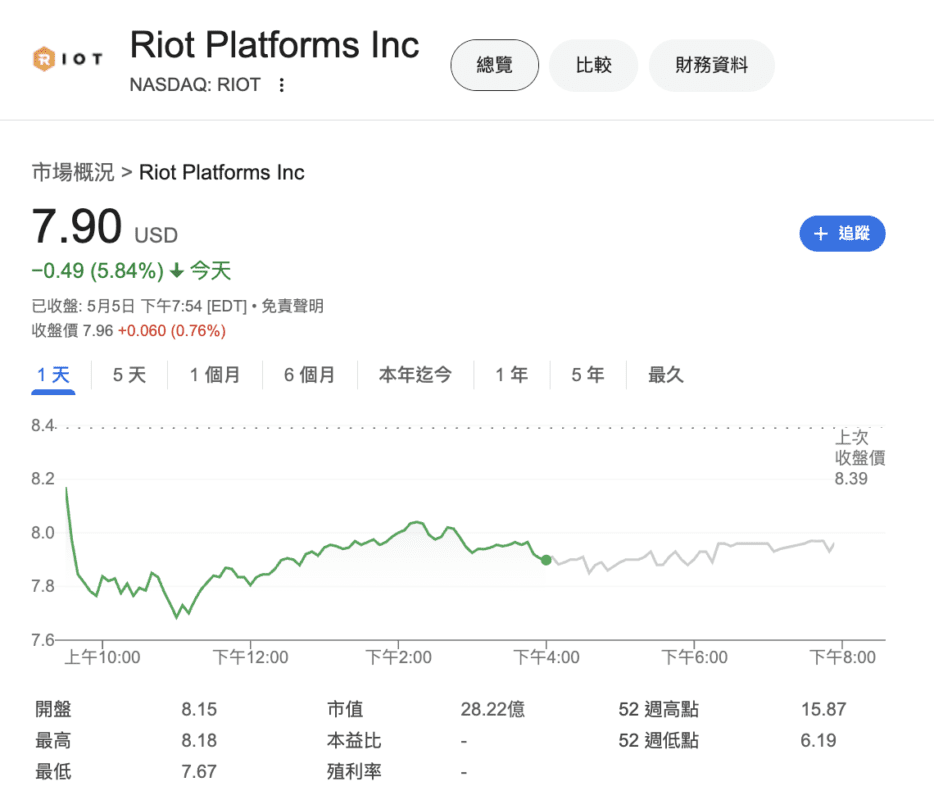
Task: Open the 市場概況 breadcrumb link
Action: click(73, 172)
